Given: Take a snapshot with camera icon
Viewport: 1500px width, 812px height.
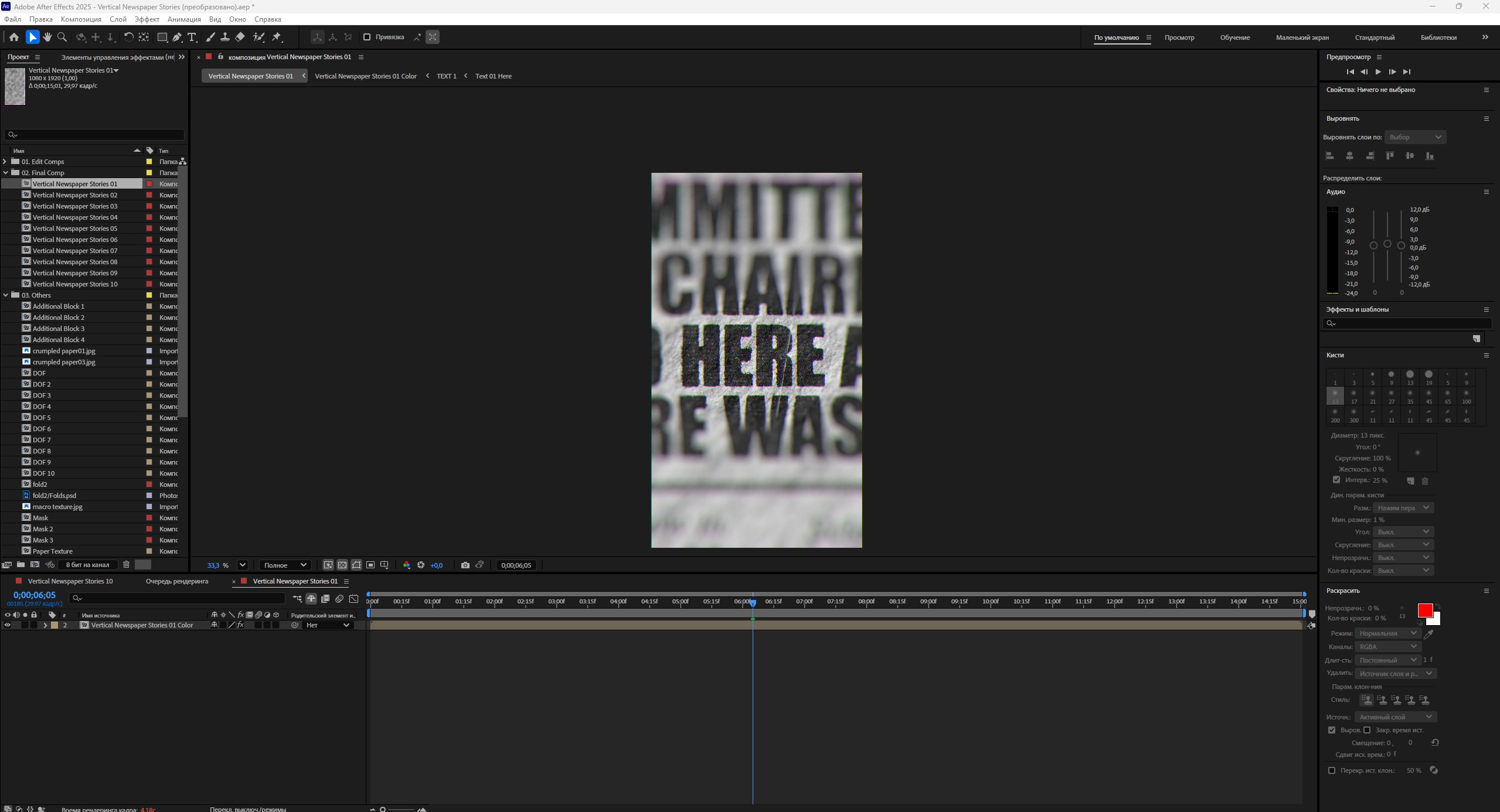Looking at the screenshot, I should [465, 565].
